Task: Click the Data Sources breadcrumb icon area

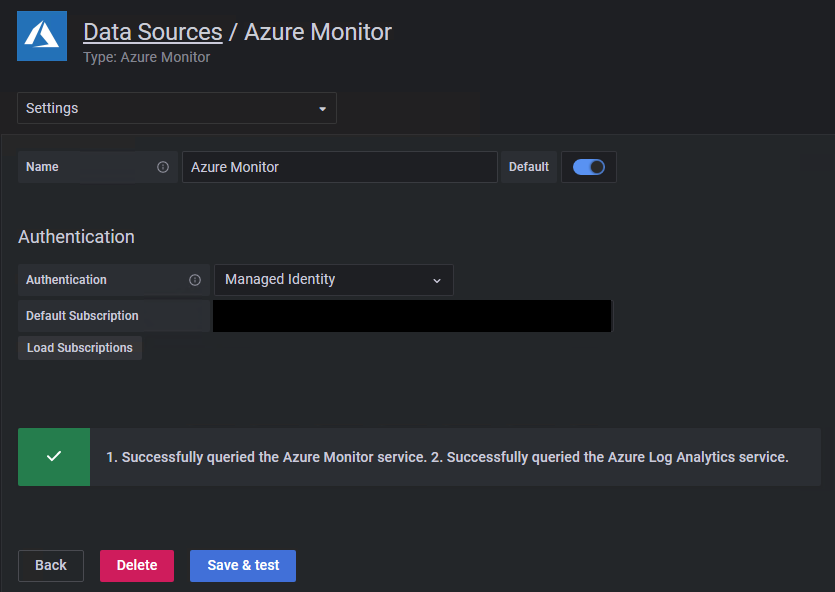Action: tap(41, 36)
